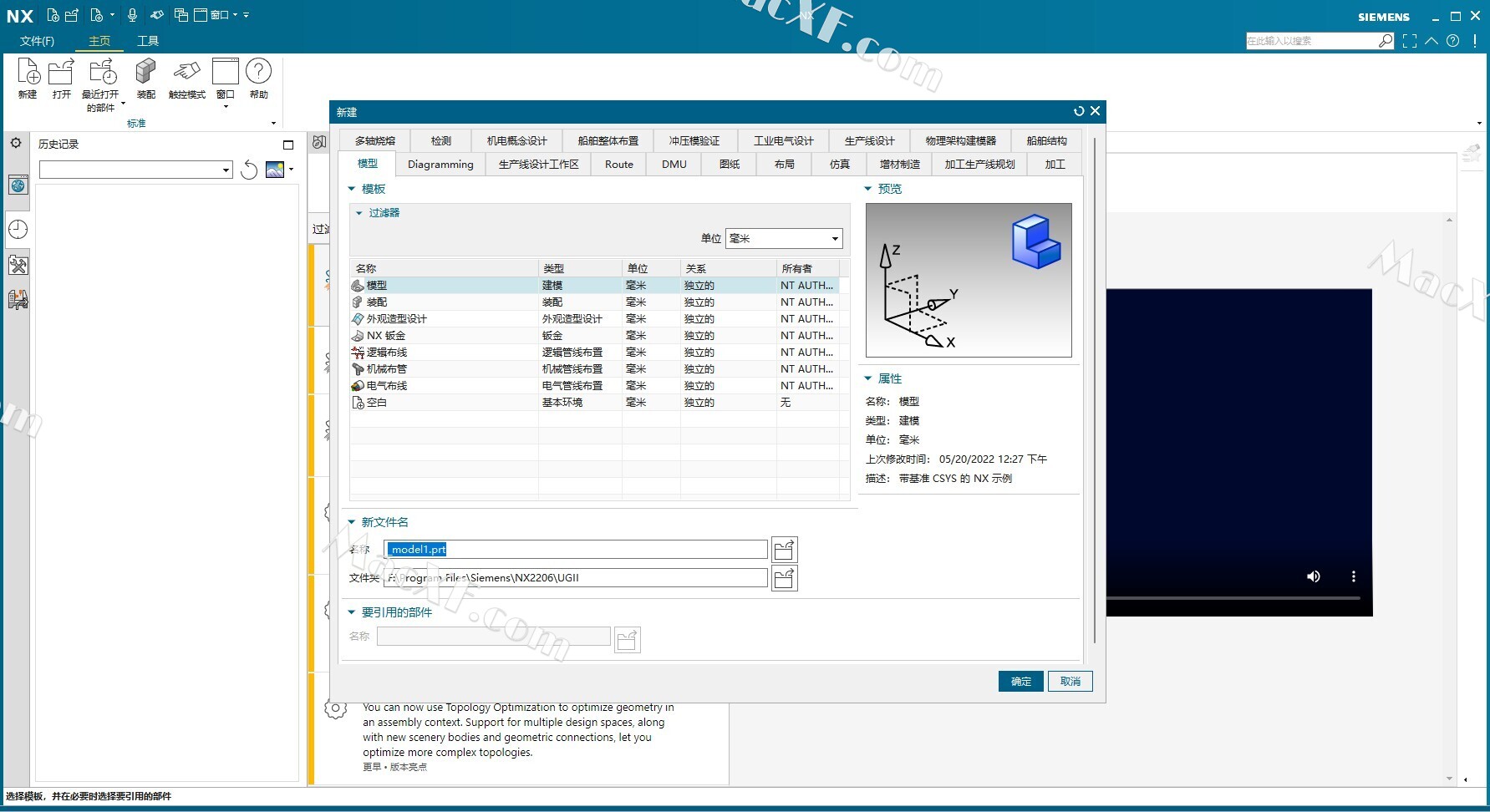Open the history panel combo box
This screenshot has width=1490, height=812.
[135, 170]
